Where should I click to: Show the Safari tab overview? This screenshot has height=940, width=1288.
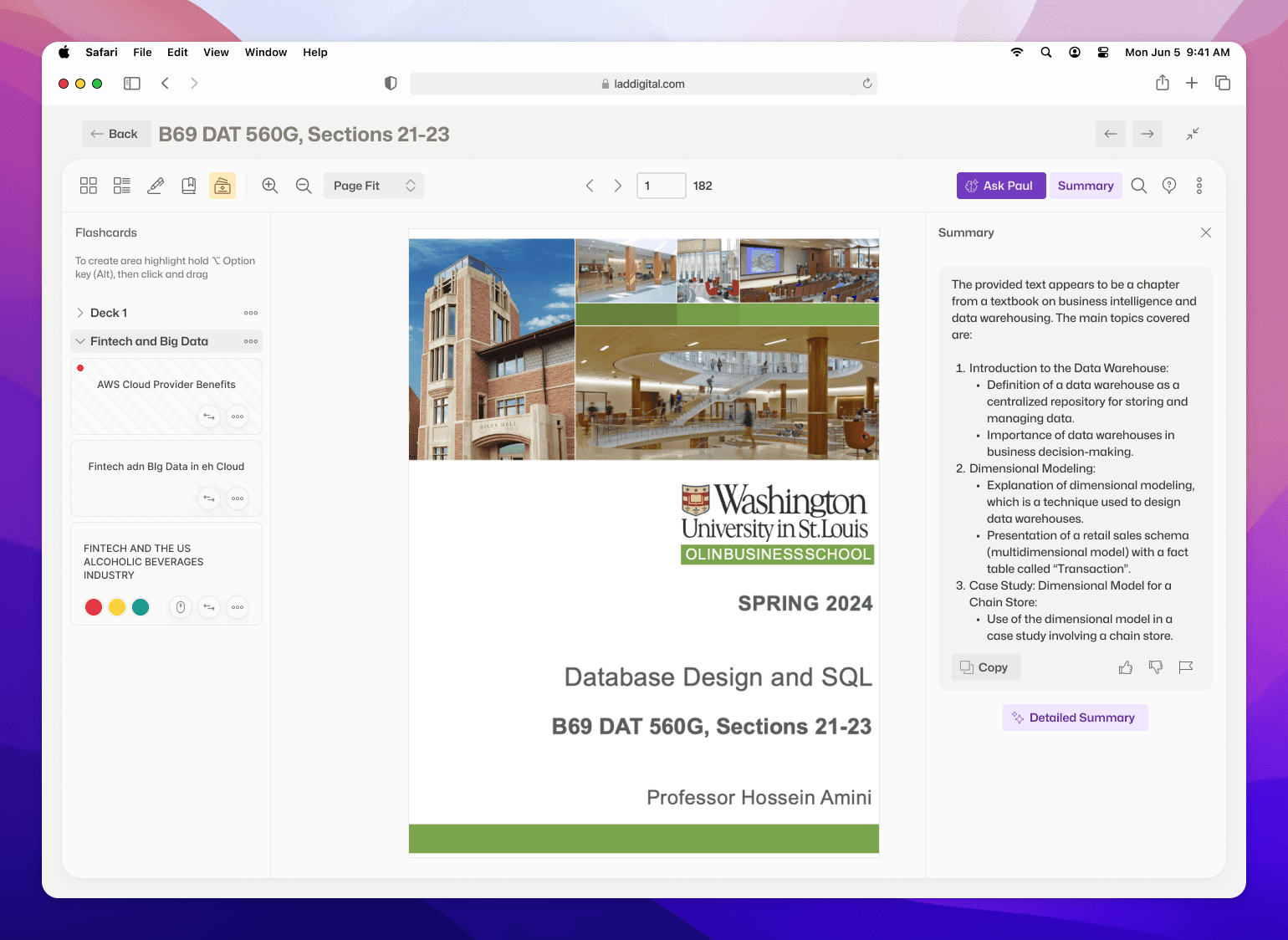(1223, 83)
